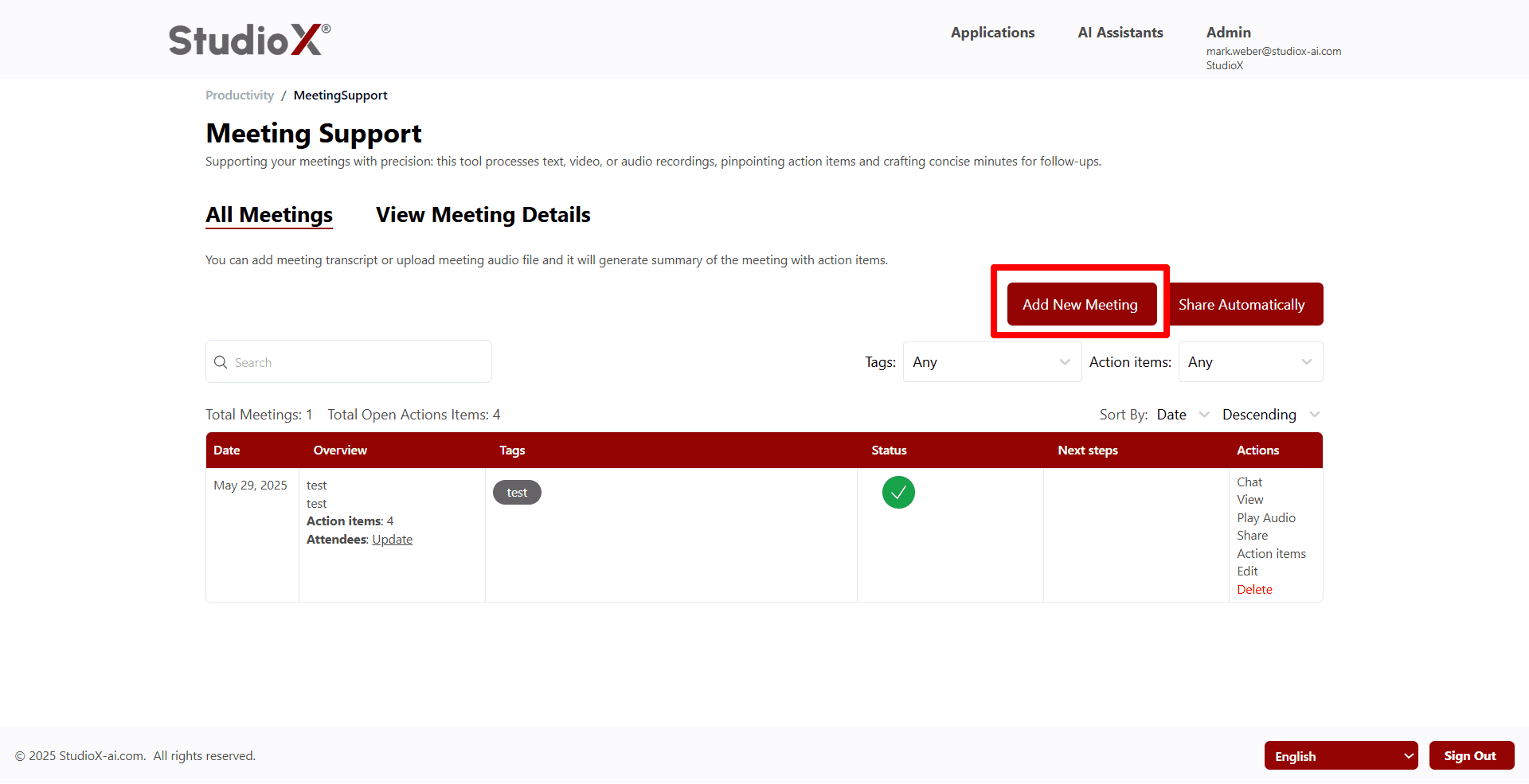Click Sign Out

coord(1471,755)
